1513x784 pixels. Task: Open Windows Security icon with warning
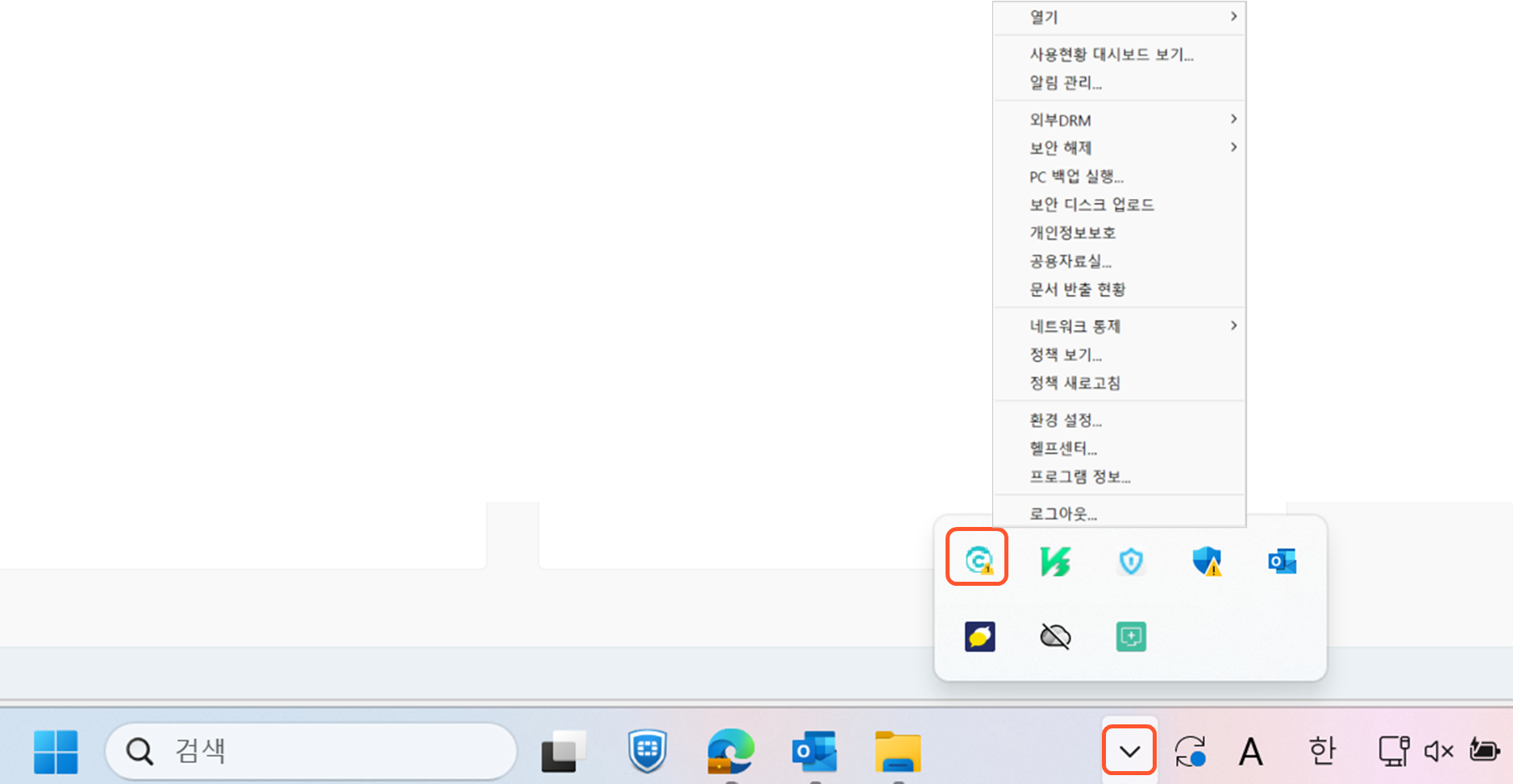point(1207,561)
